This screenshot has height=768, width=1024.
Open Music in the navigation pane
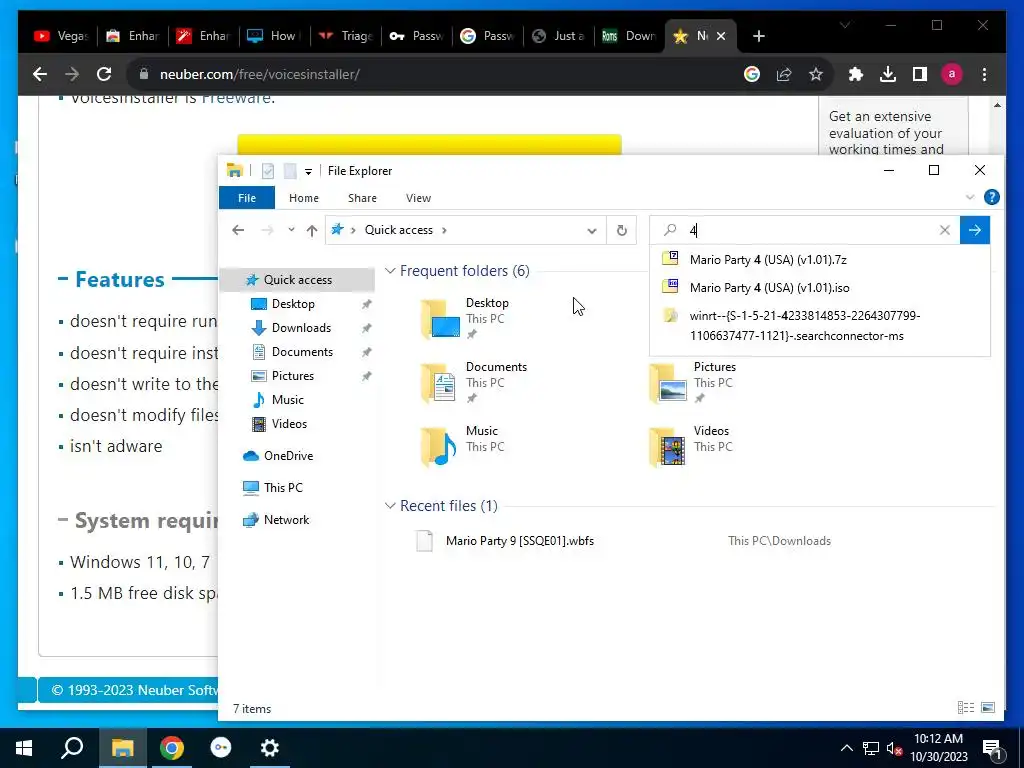(287, 400)
